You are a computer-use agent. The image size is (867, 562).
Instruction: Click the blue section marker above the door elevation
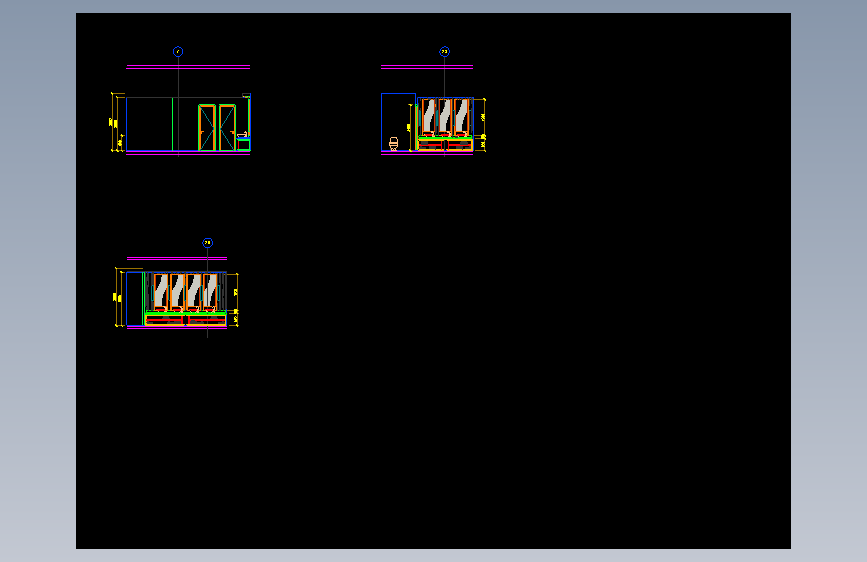[x=178, y=51]
